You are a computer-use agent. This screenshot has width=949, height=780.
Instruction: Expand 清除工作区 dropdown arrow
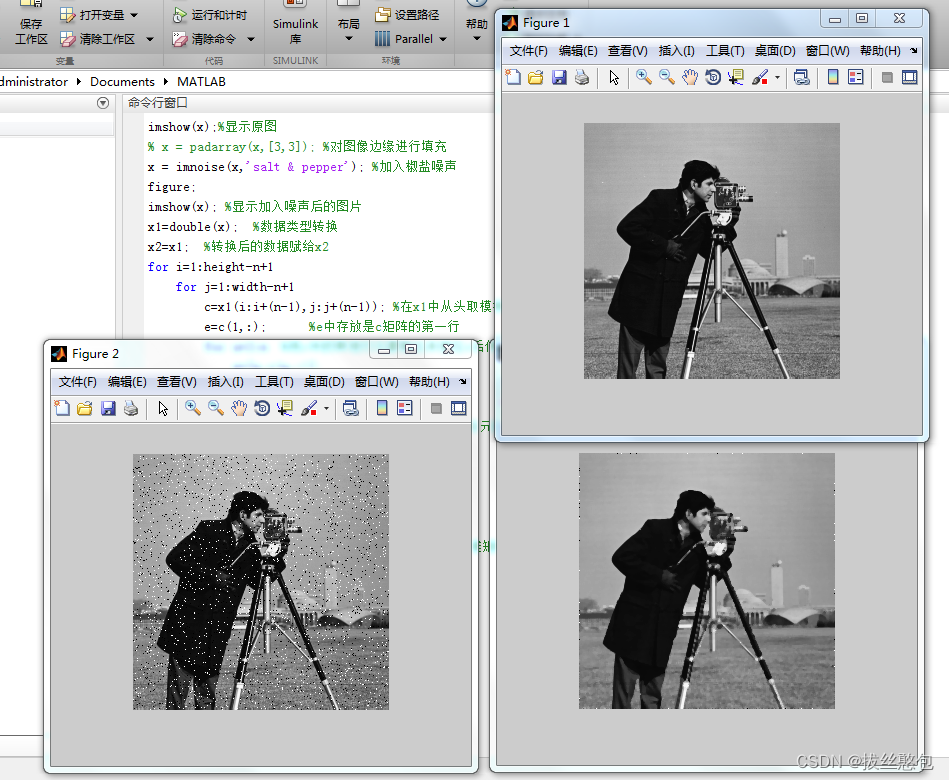pyautogui.click(x=149, y=39)
